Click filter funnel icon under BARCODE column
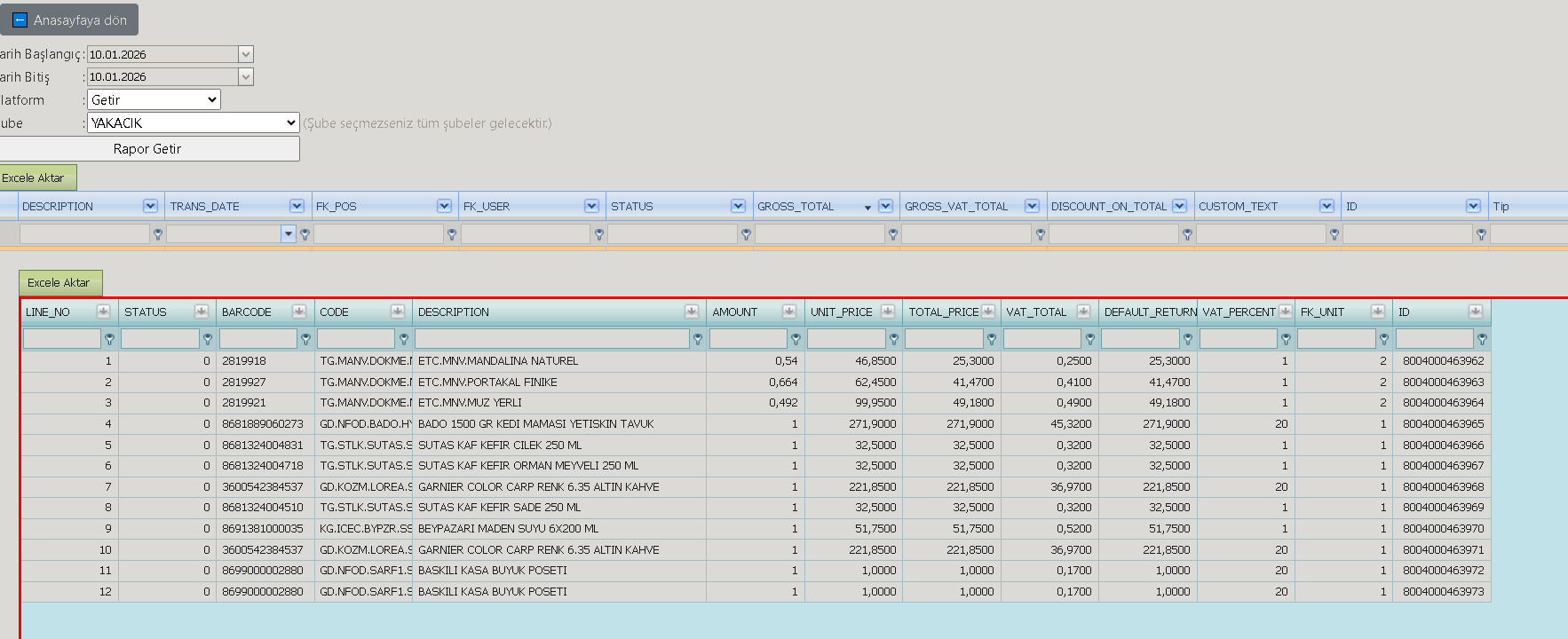Screen dimensions: 1568x639 (x=305, y=339)
